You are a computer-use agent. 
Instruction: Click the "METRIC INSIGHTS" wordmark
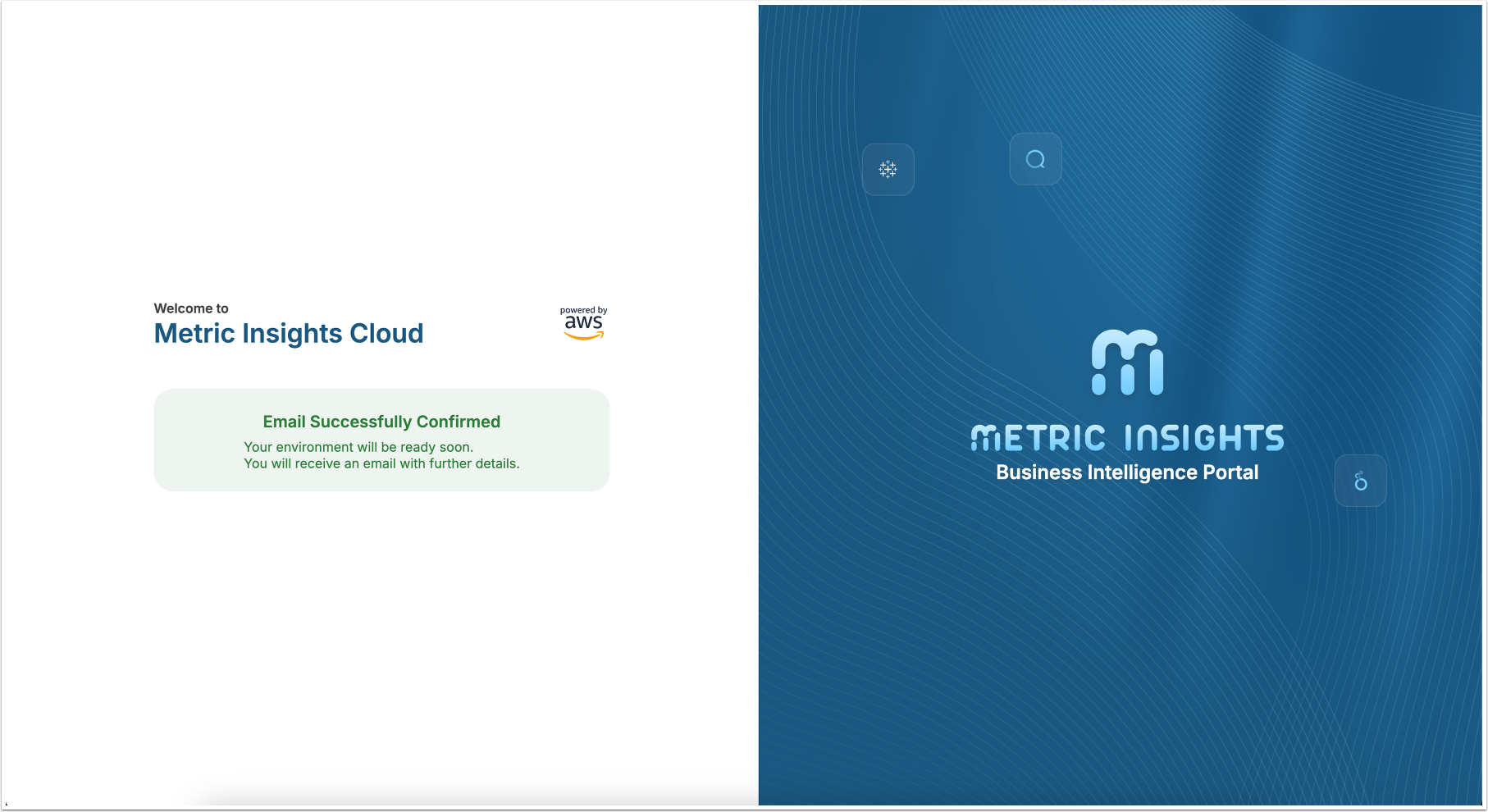[1128, 438]
